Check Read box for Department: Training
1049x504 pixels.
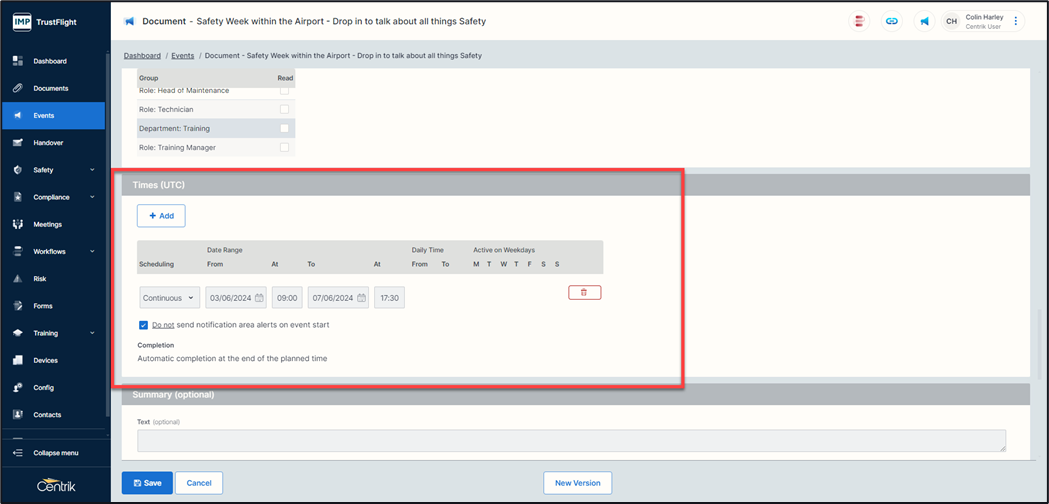pyautogui.click(x=284, y=128)
